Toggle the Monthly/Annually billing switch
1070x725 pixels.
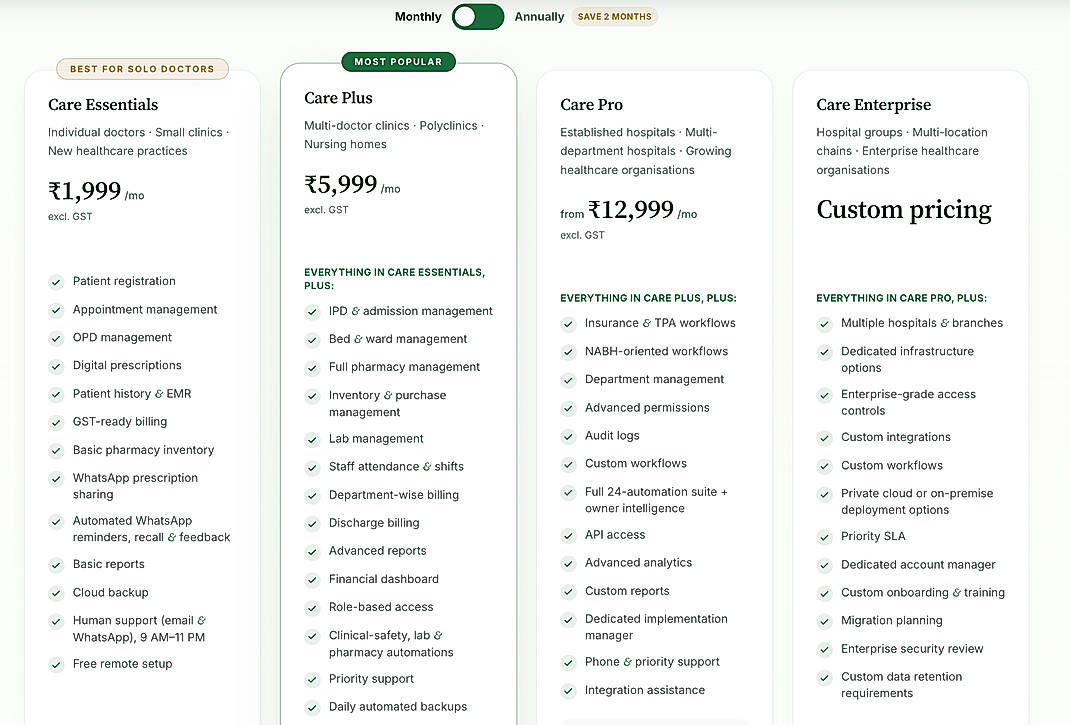point(478,16)
